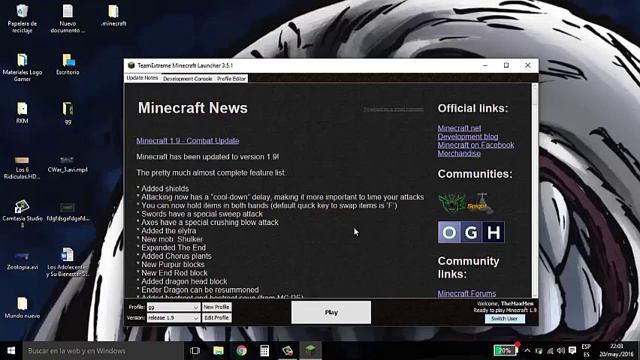
Task: Click the 'Ender Dragon can be resummoned' line
Action: click(x=198, y=290)
